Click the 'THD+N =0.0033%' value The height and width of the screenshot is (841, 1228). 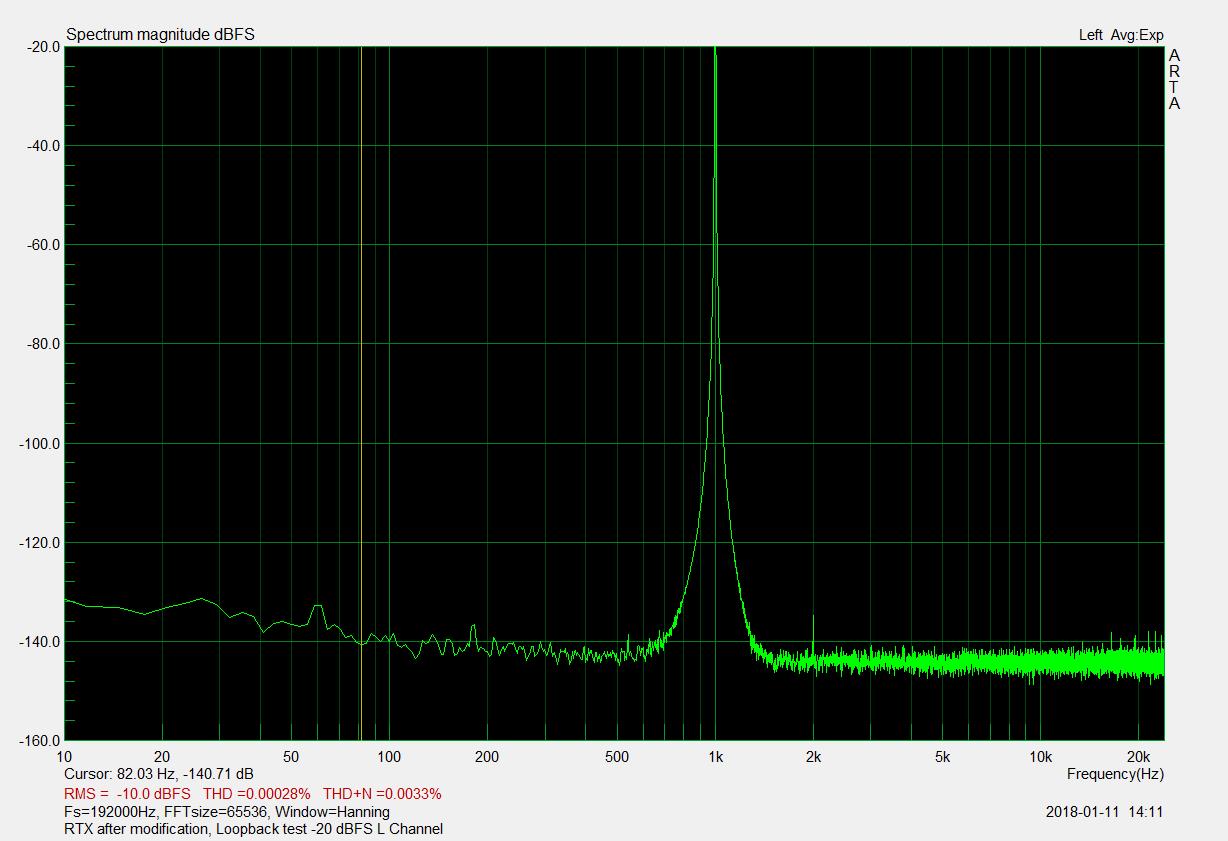tap(382, 794)
